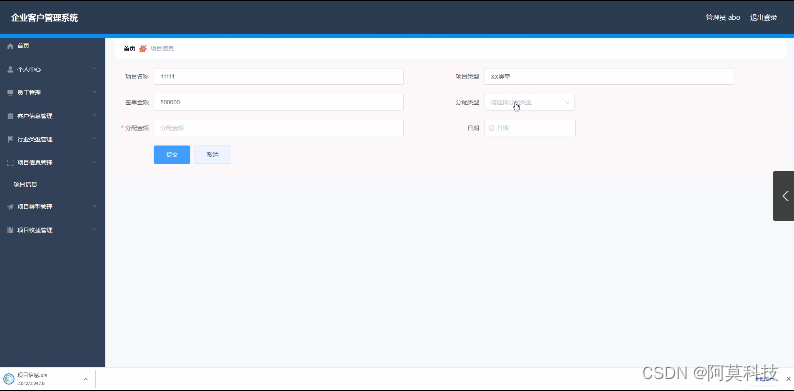Image resolution: width=794 pixels, height=391 pixels.
Task: Open the download item options chevron
Action: pyautogui.click(x=86, y=379)
